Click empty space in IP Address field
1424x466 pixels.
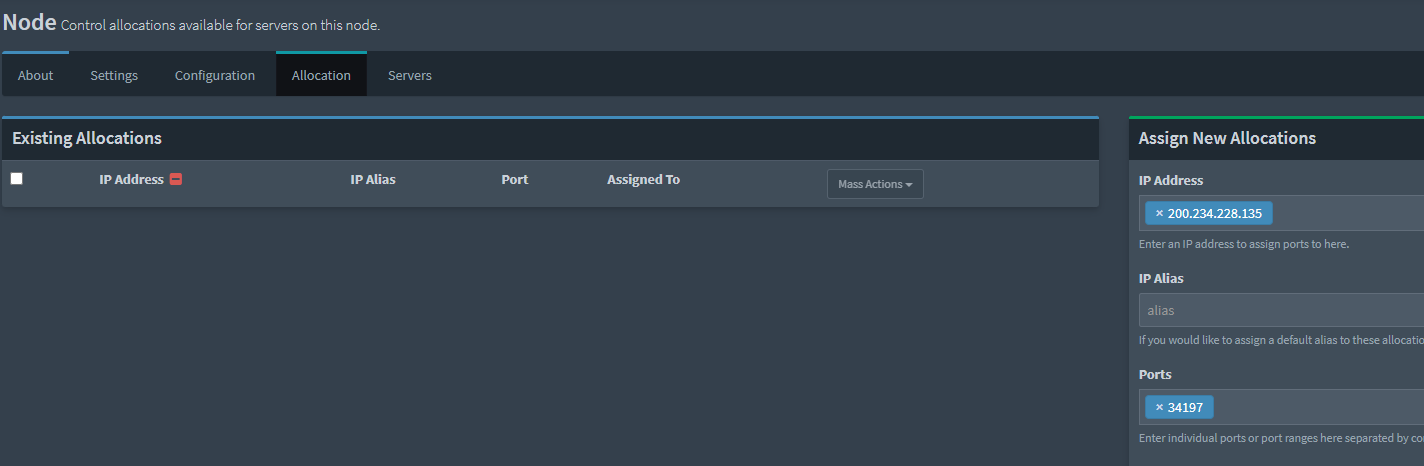tap(1350, 213)
